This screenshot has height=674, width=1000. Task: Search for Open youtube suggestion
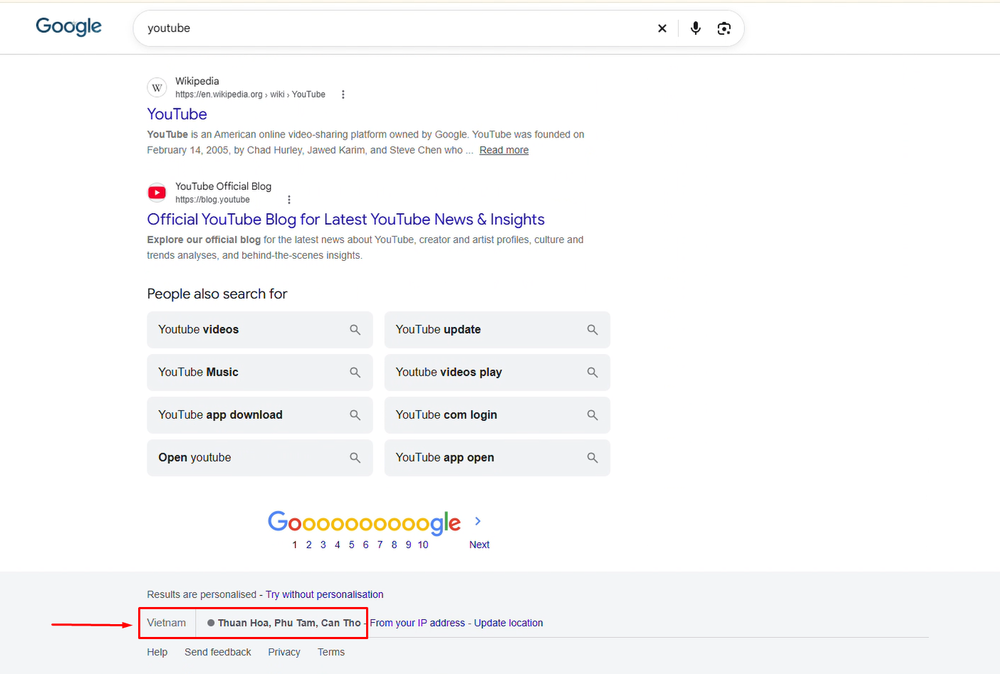click(260, 458)
